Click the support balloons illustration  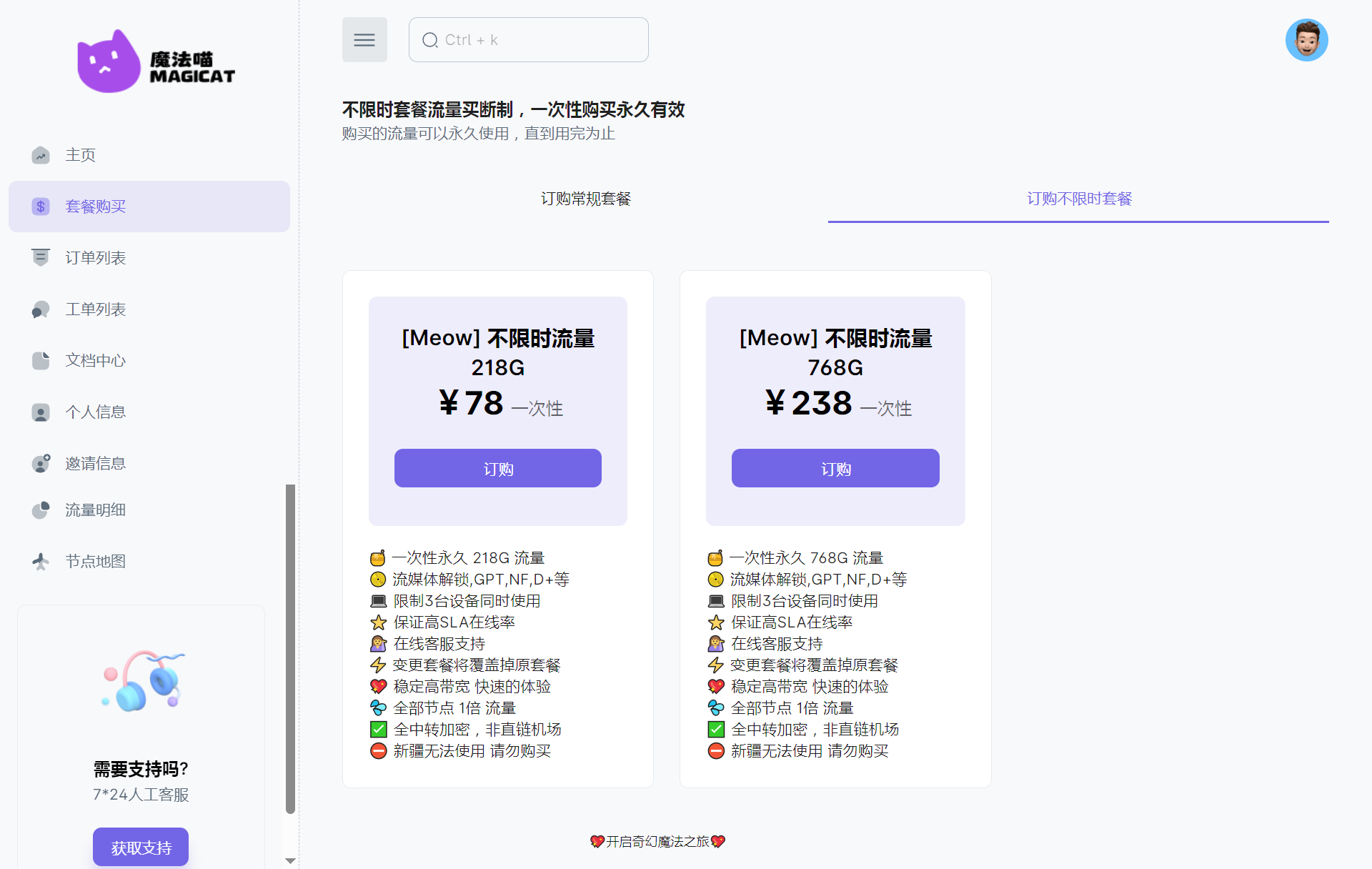[x=141, y=680]
